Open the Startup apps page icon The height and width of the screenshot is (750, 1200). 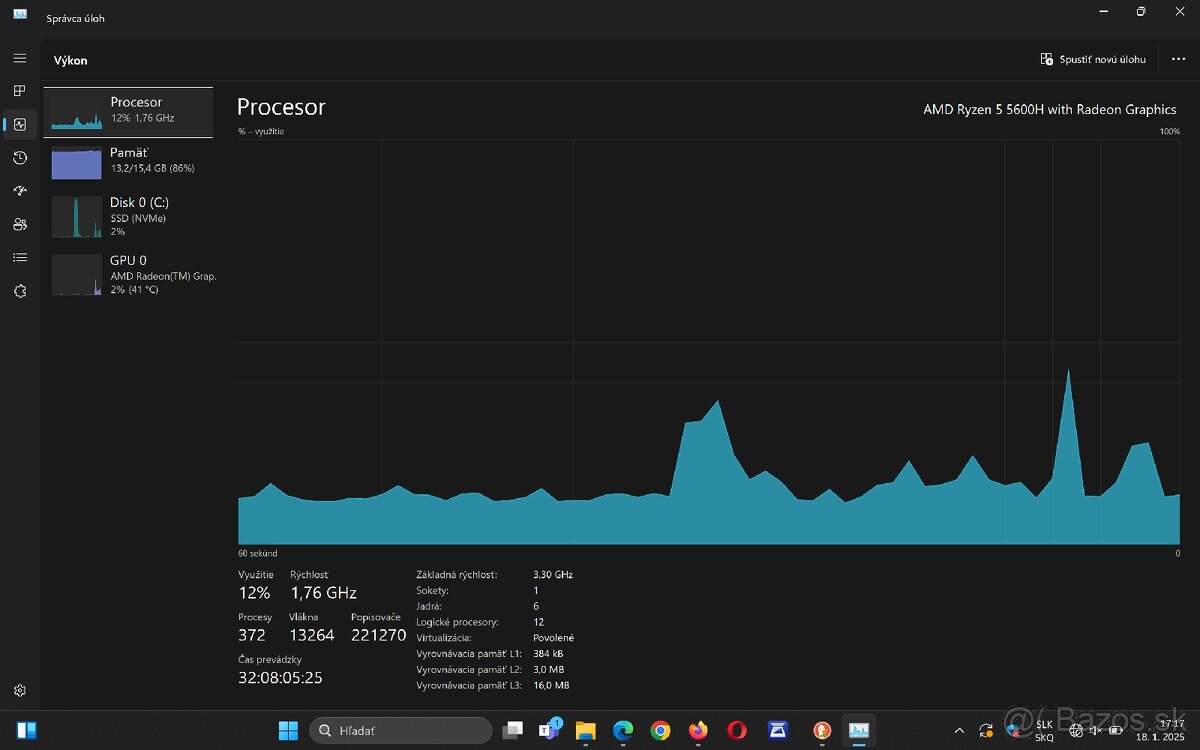click(x=19, y=191)
